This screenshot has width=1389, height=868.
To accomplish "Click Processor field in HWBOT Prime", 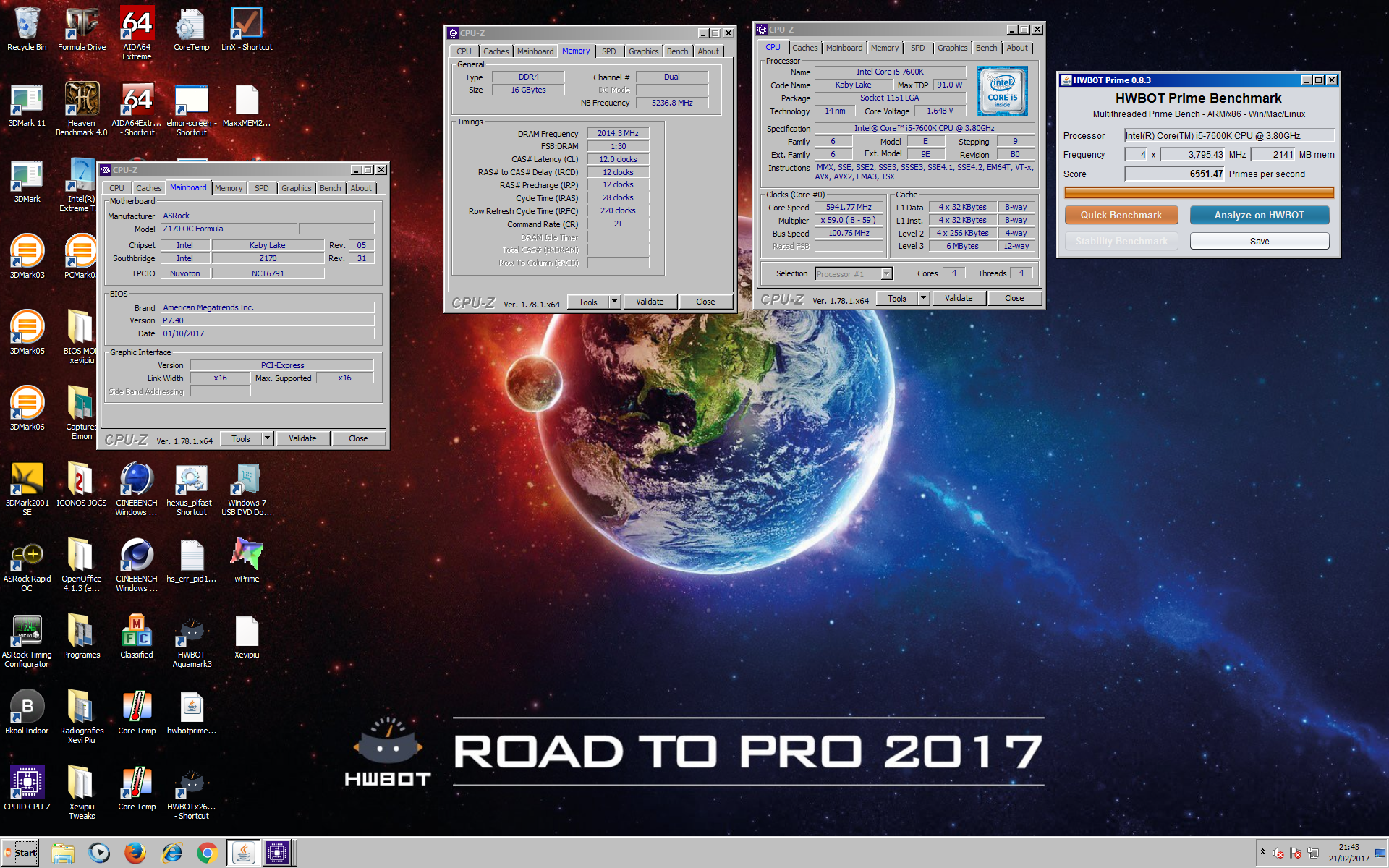I will [x=1229, y=135].
